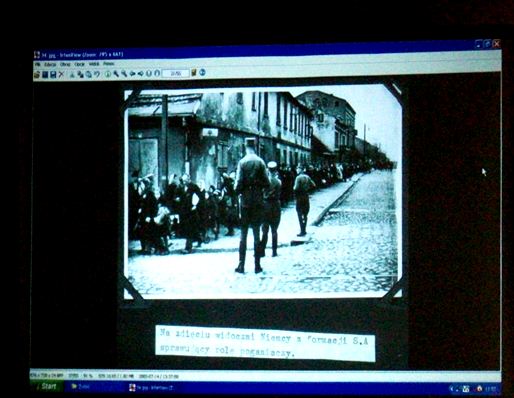This screenshot has width=514, height=398.
Task: Open the Pomoc menu
Action: click(109, 64)
